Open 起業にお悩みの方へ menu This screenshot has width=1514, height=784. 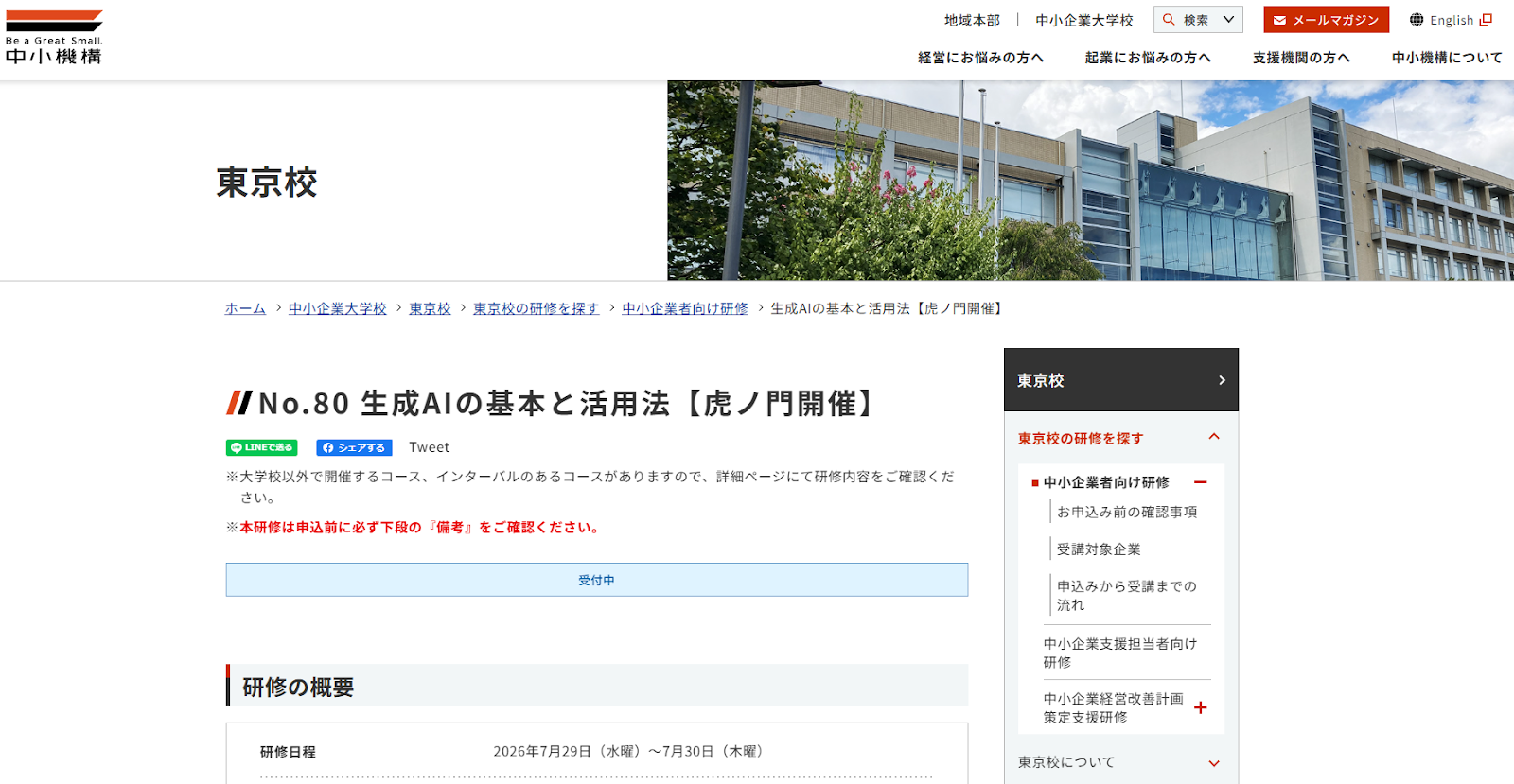tap(1148, 58)
